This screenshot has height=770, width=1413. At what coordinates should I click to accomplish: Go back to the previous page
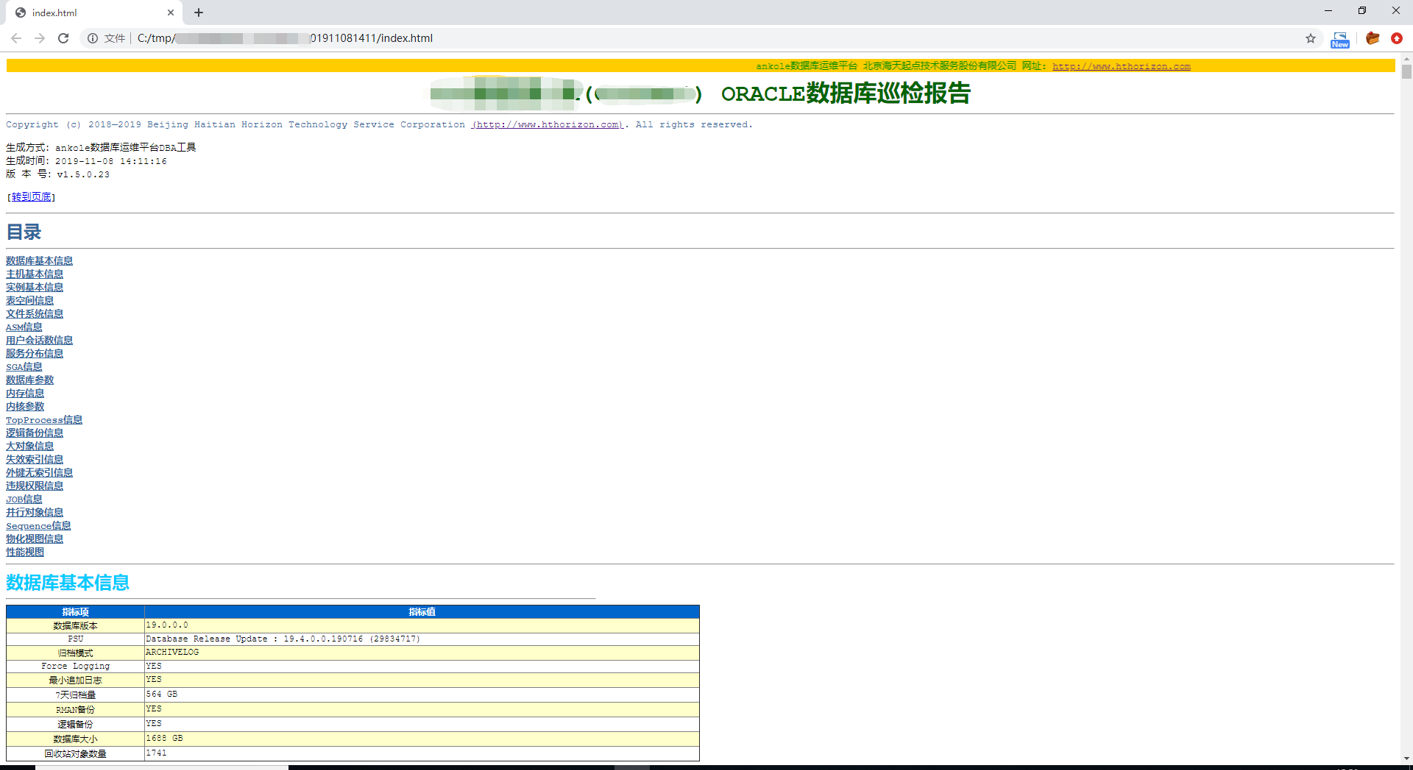pyautogui.click(x=16, y=38)
